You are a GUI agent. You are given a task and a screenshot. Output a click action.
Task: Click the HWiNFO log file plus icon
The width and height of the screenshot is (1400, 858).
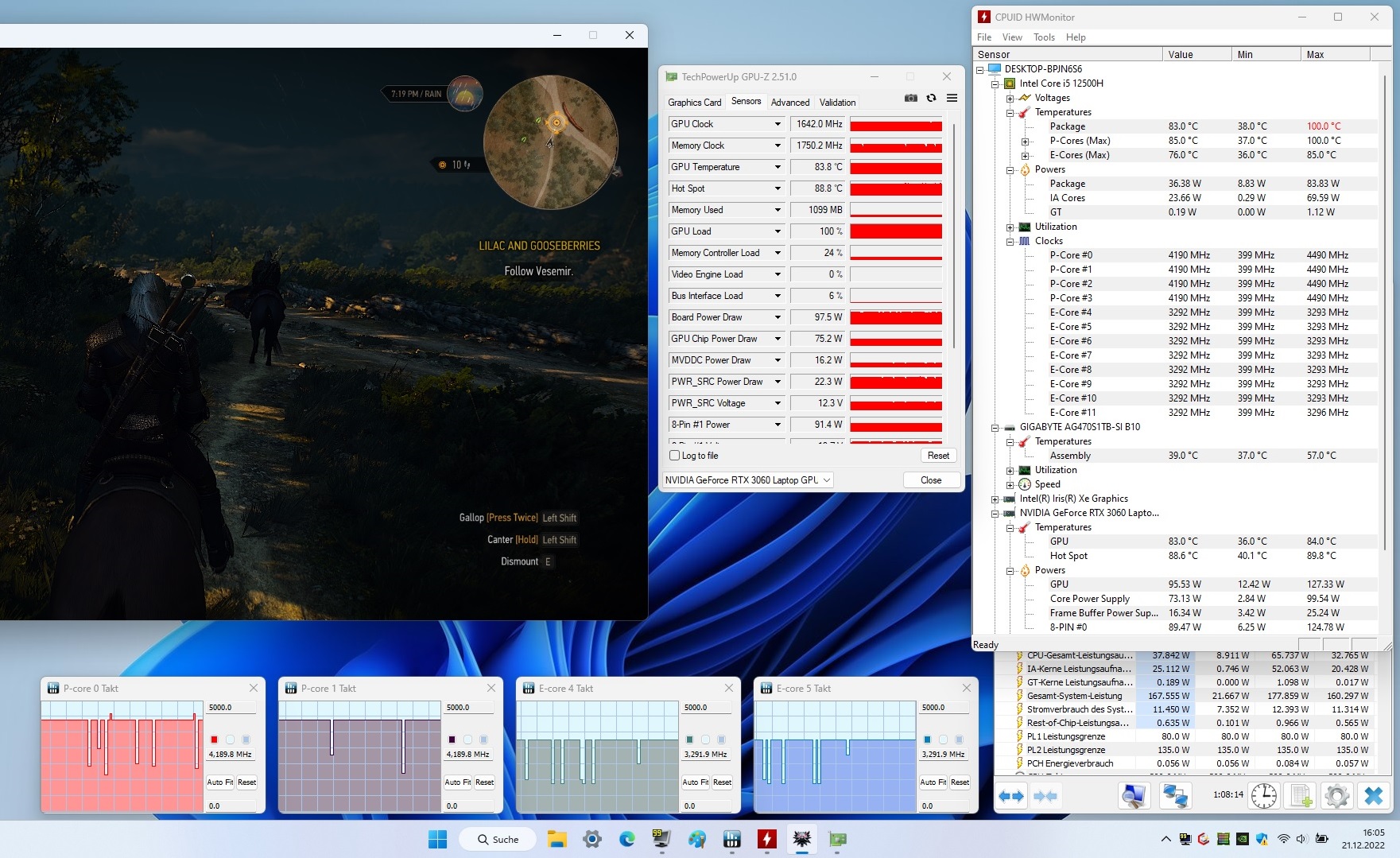pos(1301,795)
